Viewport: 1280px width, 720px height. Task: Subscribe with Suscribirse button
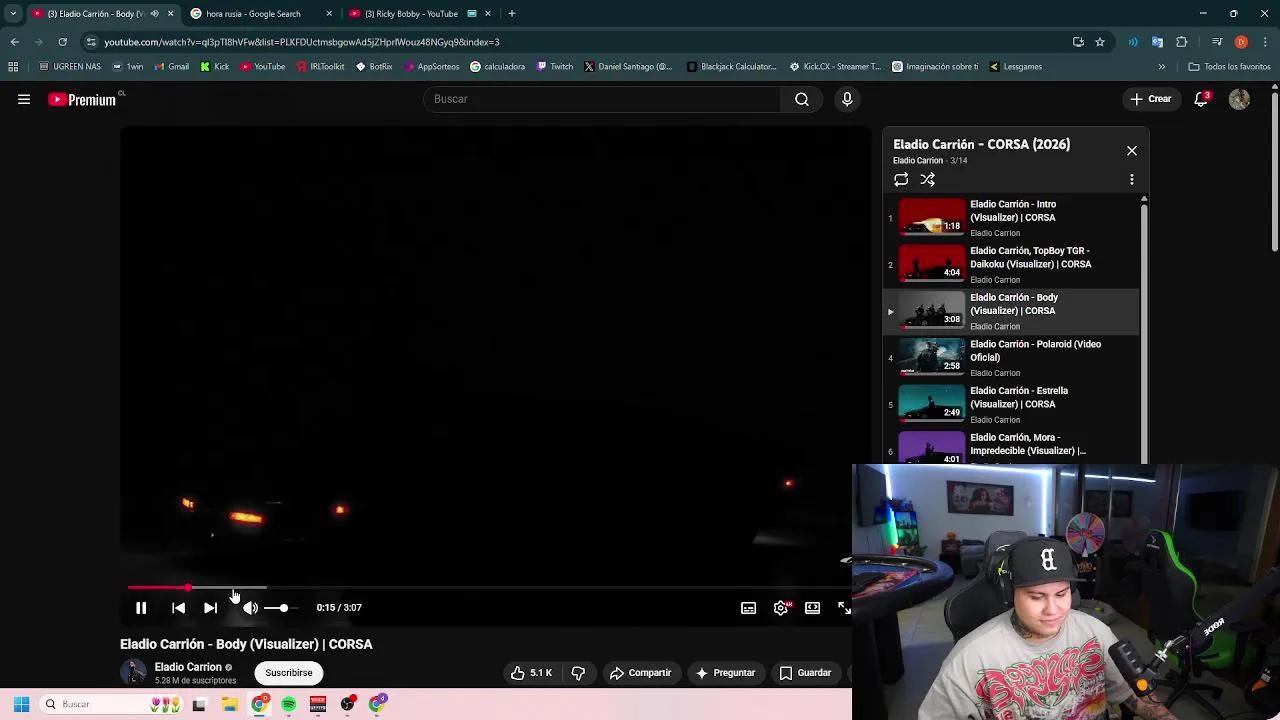pyautogui.click(x=288, y=673)
